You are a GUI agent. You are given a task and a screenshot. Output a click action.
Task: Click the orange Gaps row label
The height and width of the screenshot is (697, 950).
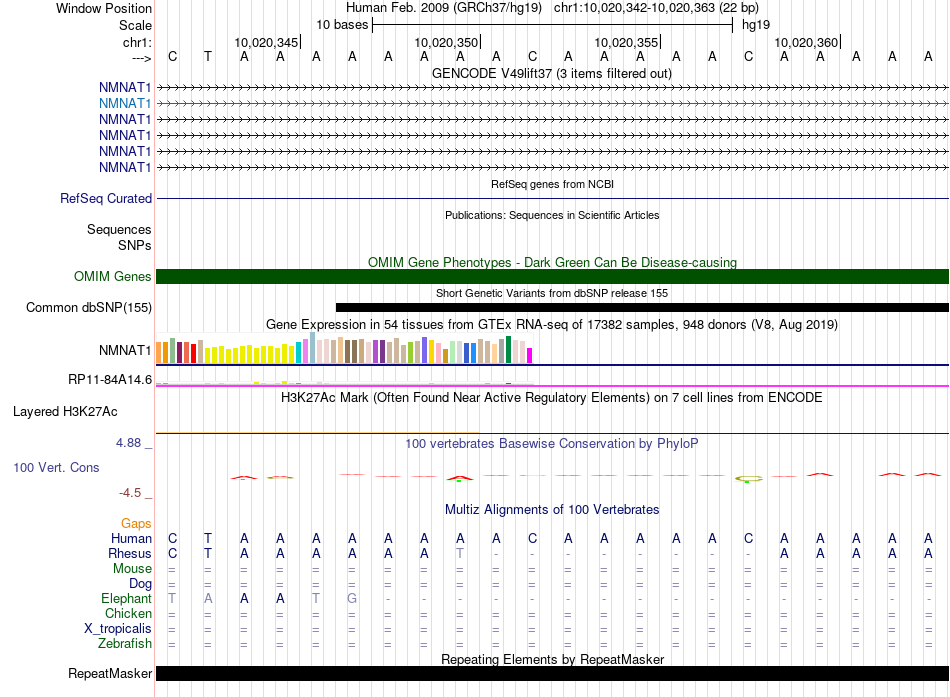[x=136, y=523]
